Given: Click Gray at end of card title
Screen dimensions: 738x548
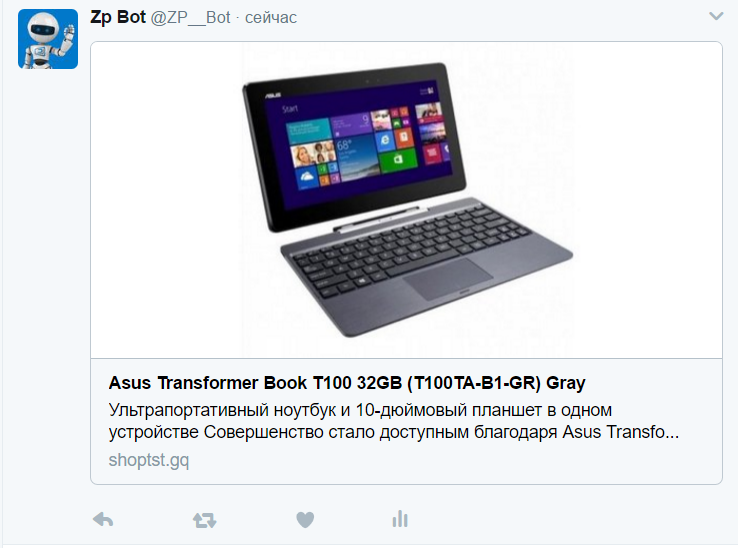Looking at the screenshot, I should point(565,384).
